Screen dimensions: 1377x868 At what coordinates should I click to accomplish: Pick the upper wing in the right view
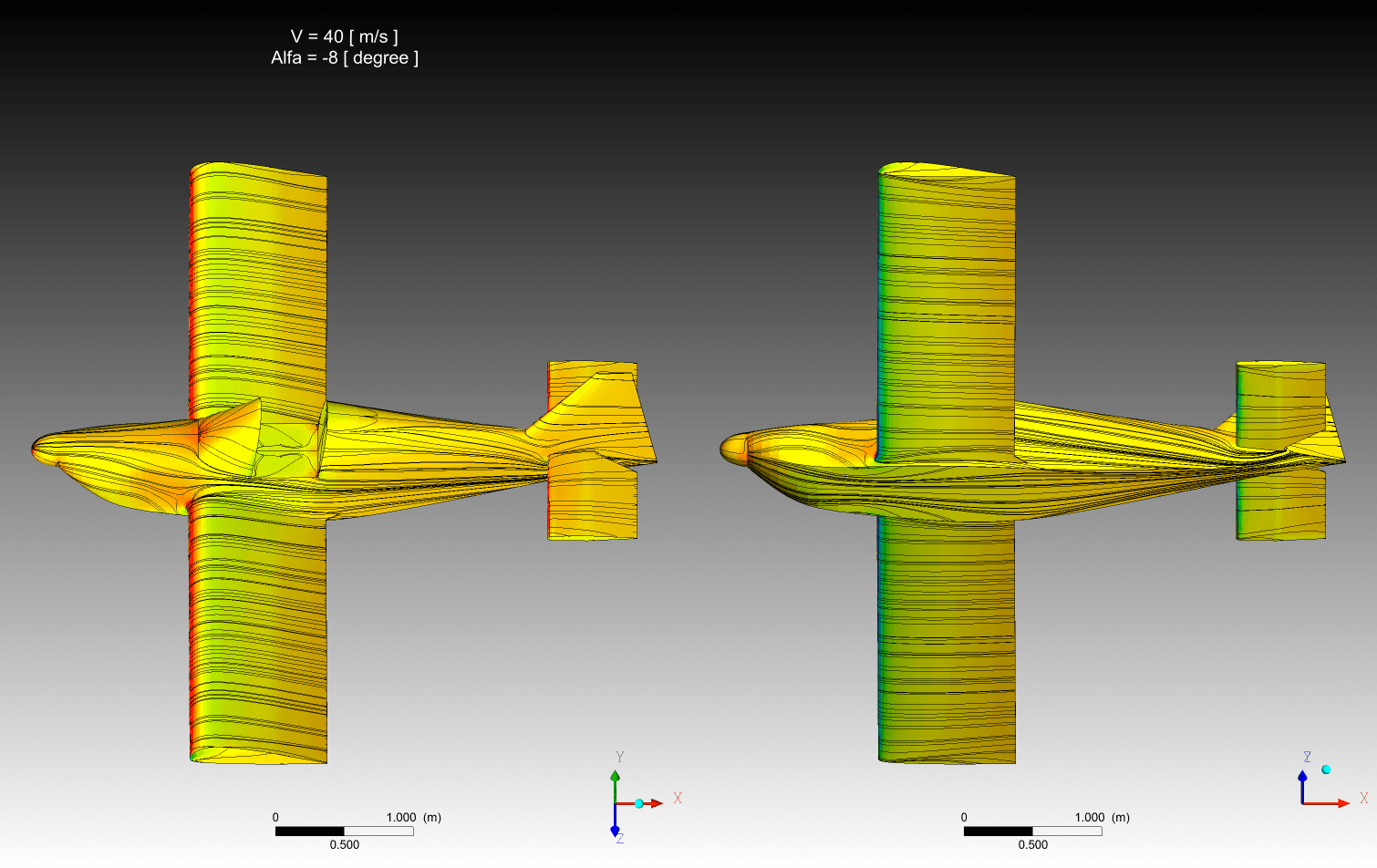(x=947, y=301)
